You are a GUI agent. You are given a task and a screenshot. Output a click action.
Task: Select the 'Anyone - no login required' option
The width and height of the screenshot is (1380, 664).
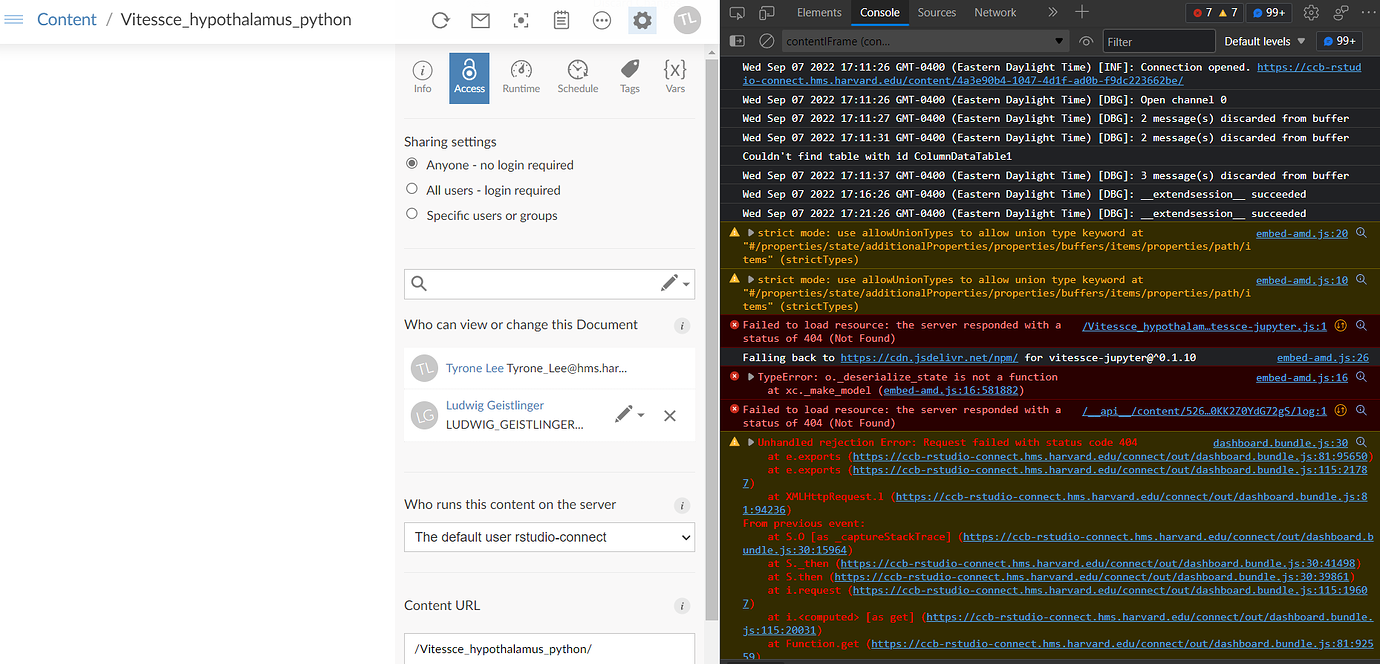411,165
